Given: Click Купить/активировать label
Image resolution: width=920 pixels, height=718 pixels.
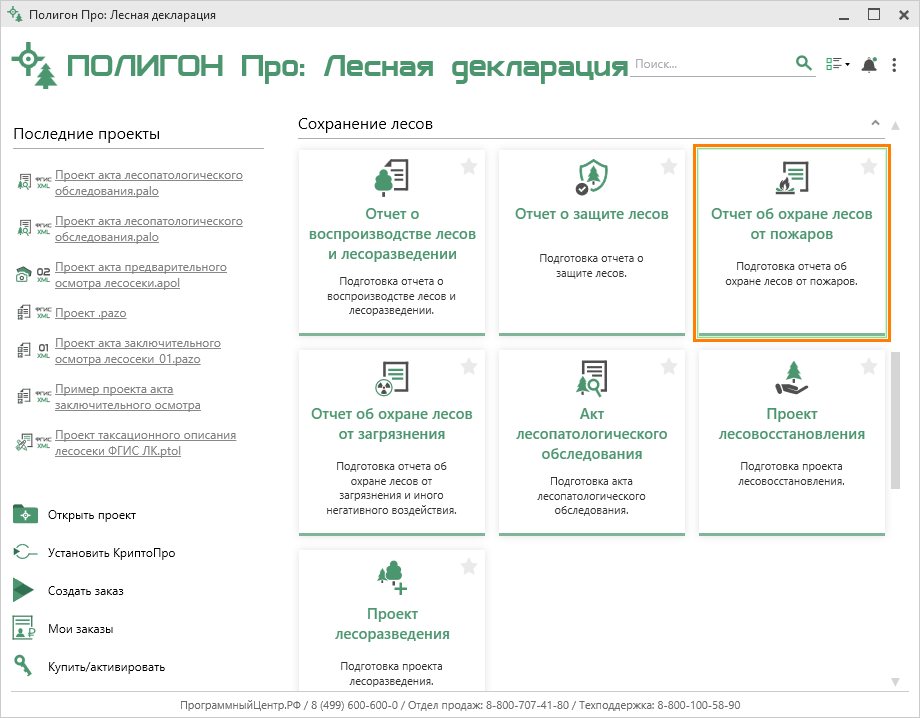Looking at the screenshot, I should coord(106,667).
